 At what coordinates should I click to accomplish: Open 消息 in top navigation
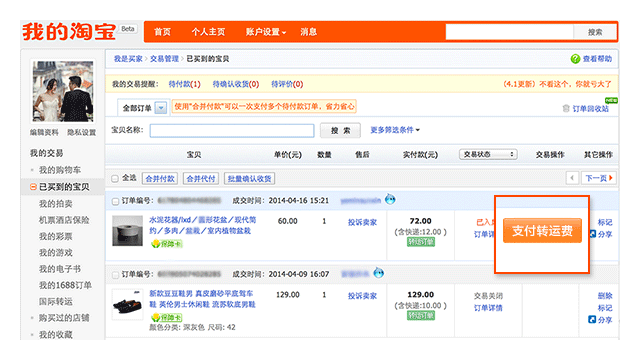pos(309,32)
